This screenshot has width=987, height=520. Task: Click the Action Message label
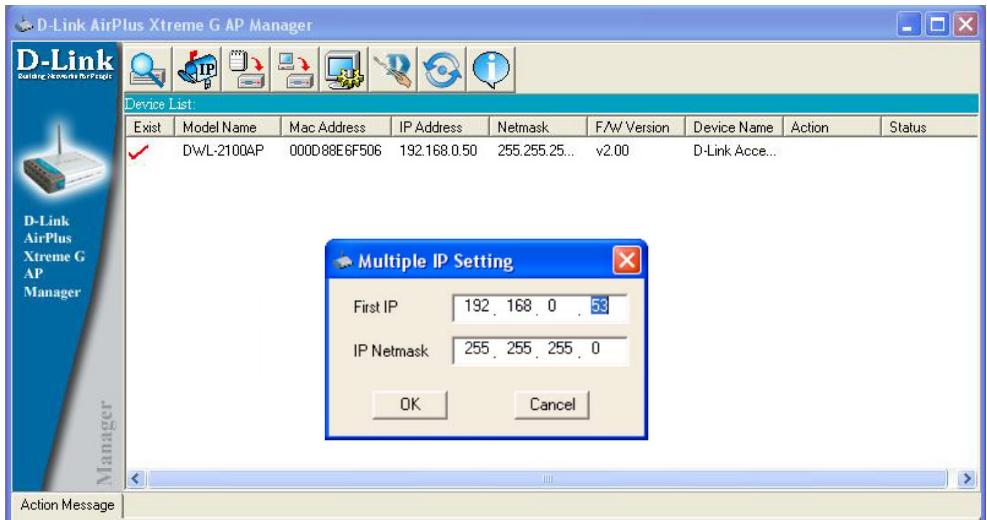(x=67, y=505)
